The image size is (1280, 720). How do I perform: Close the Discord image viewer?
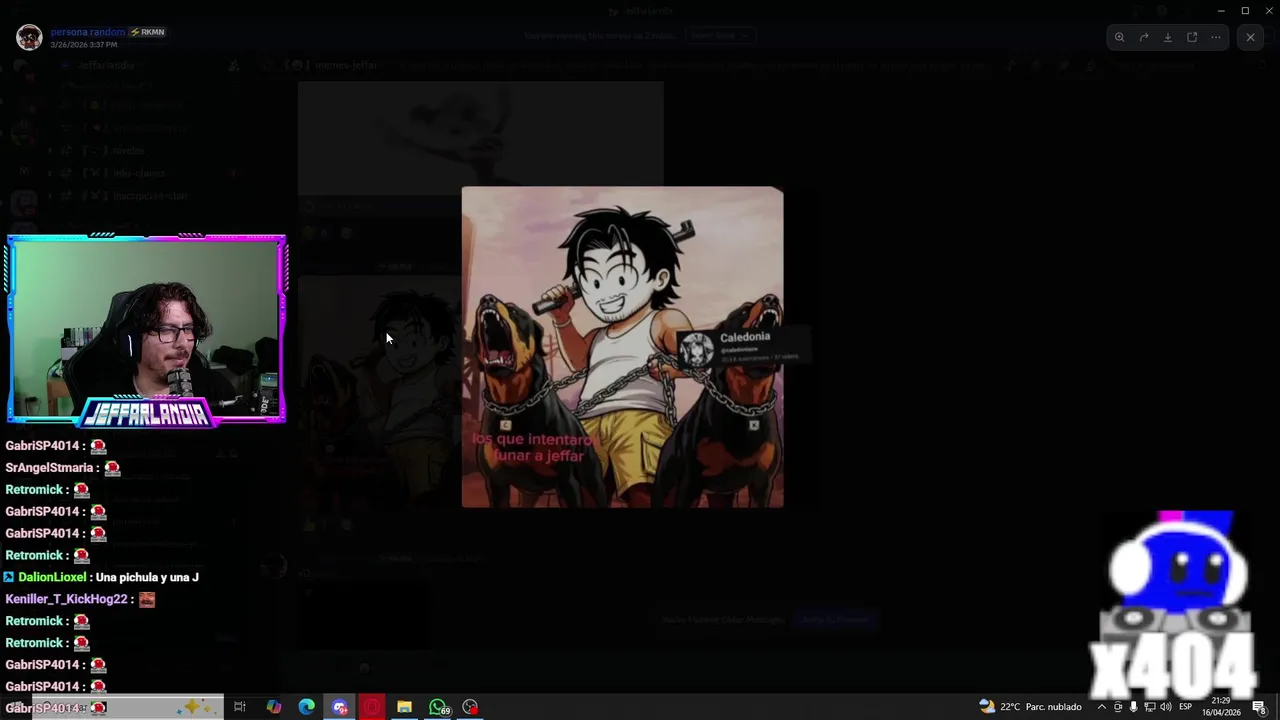click(x=1250, y=37)
